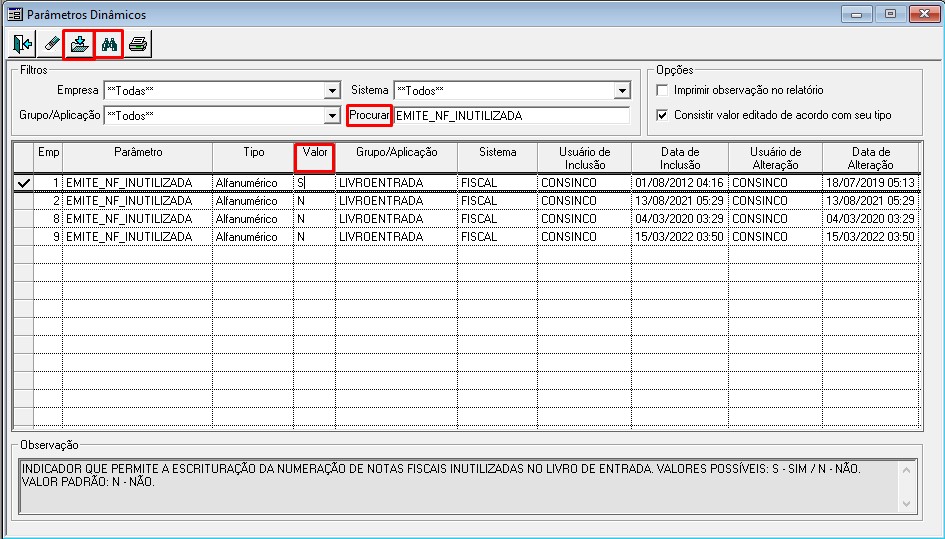This screenshot has width=945, height=539.
Task: Select EMITE_NF_INUTILIZADA in Emp 1 row
Action: pos(138,183)
